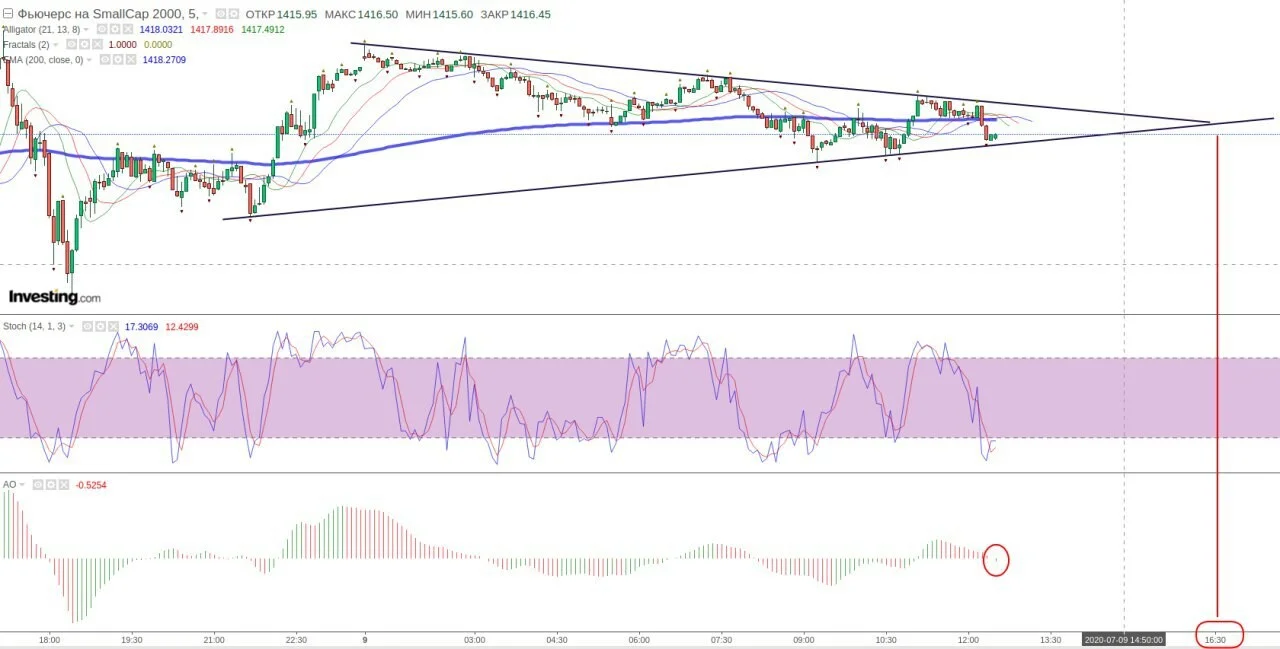Click the crosshair time label 2020-07-09 14:50:00
Screen dimensions: 1280x649
(x=1125, y=639)
